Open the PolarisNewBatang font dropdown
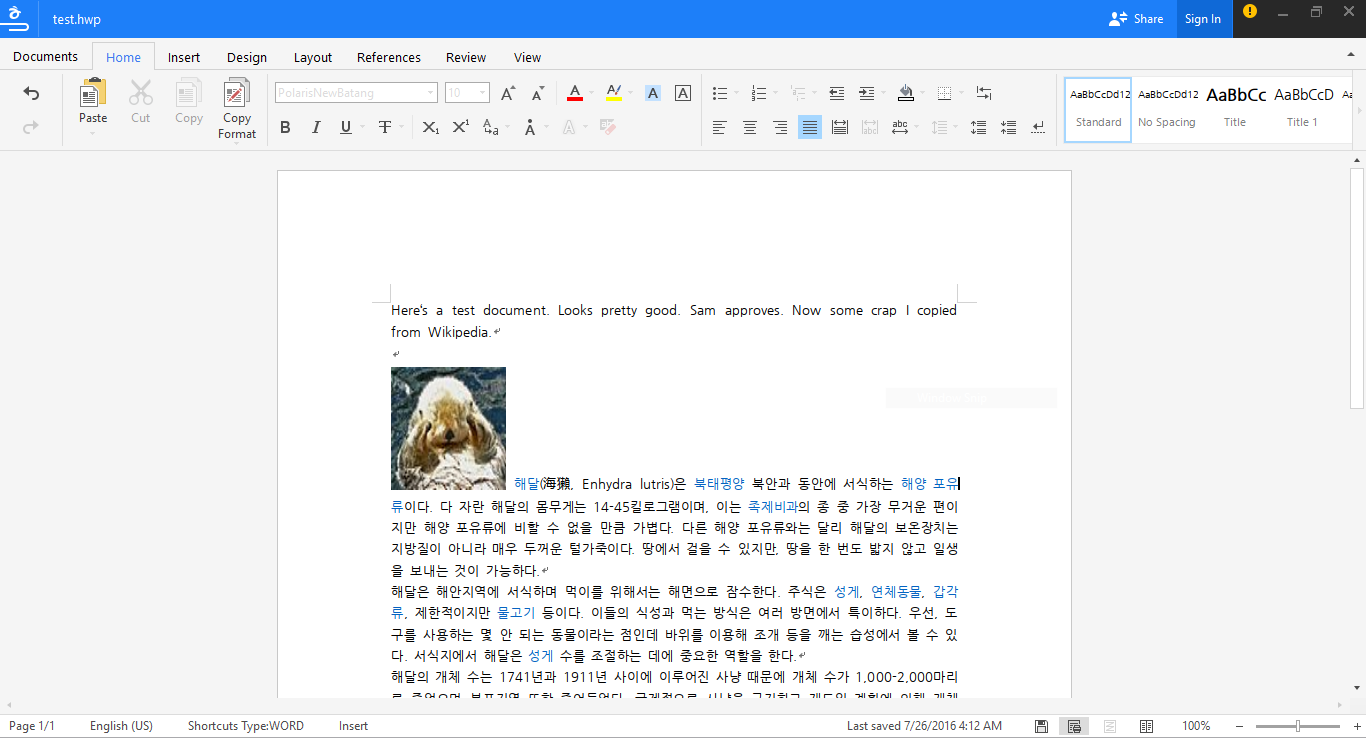Image resolution: width=1366 pixels, height=738 pixels. point(431,93)
